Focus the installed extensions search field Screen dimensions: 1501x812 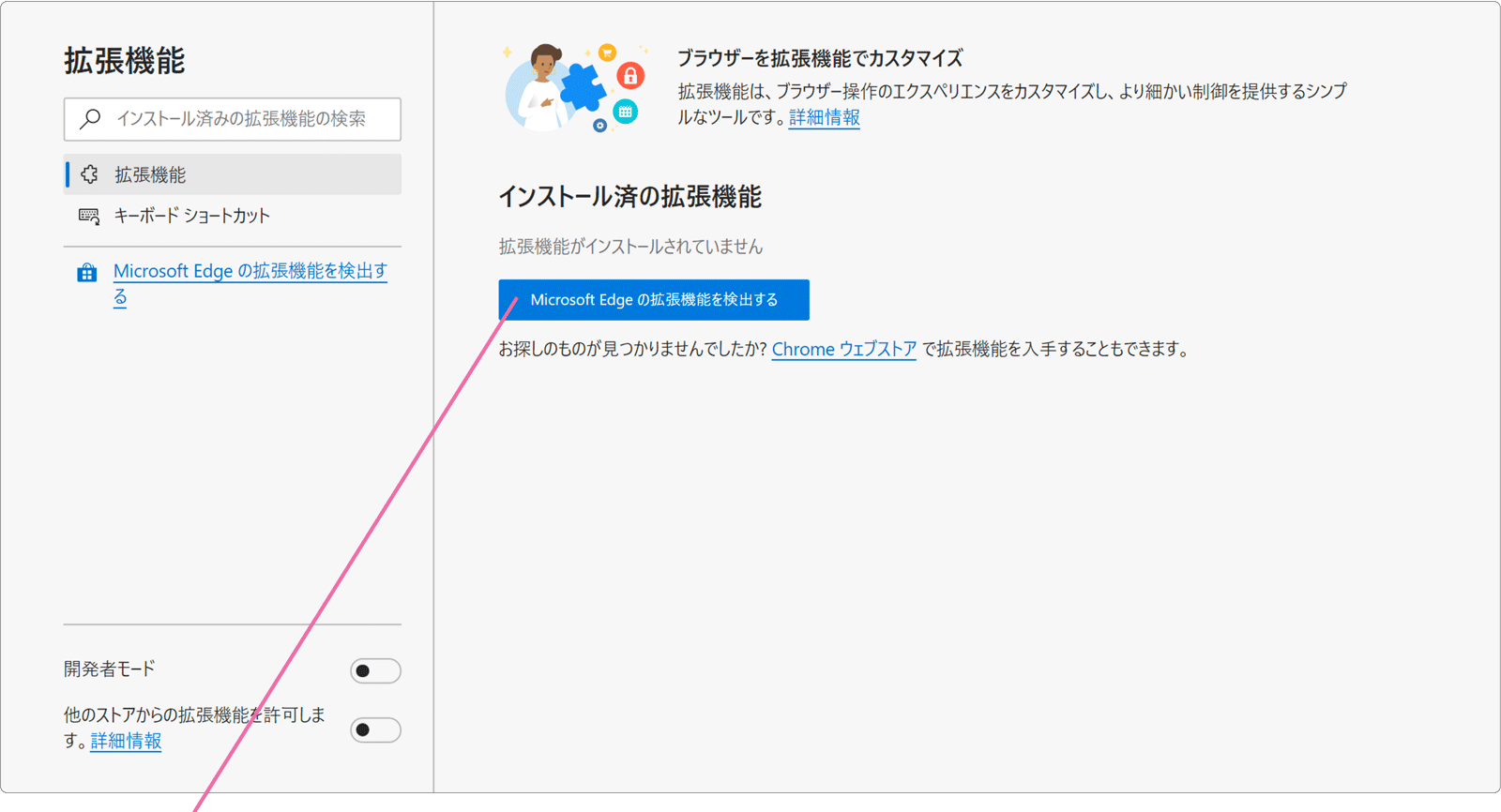click(233, 119)
